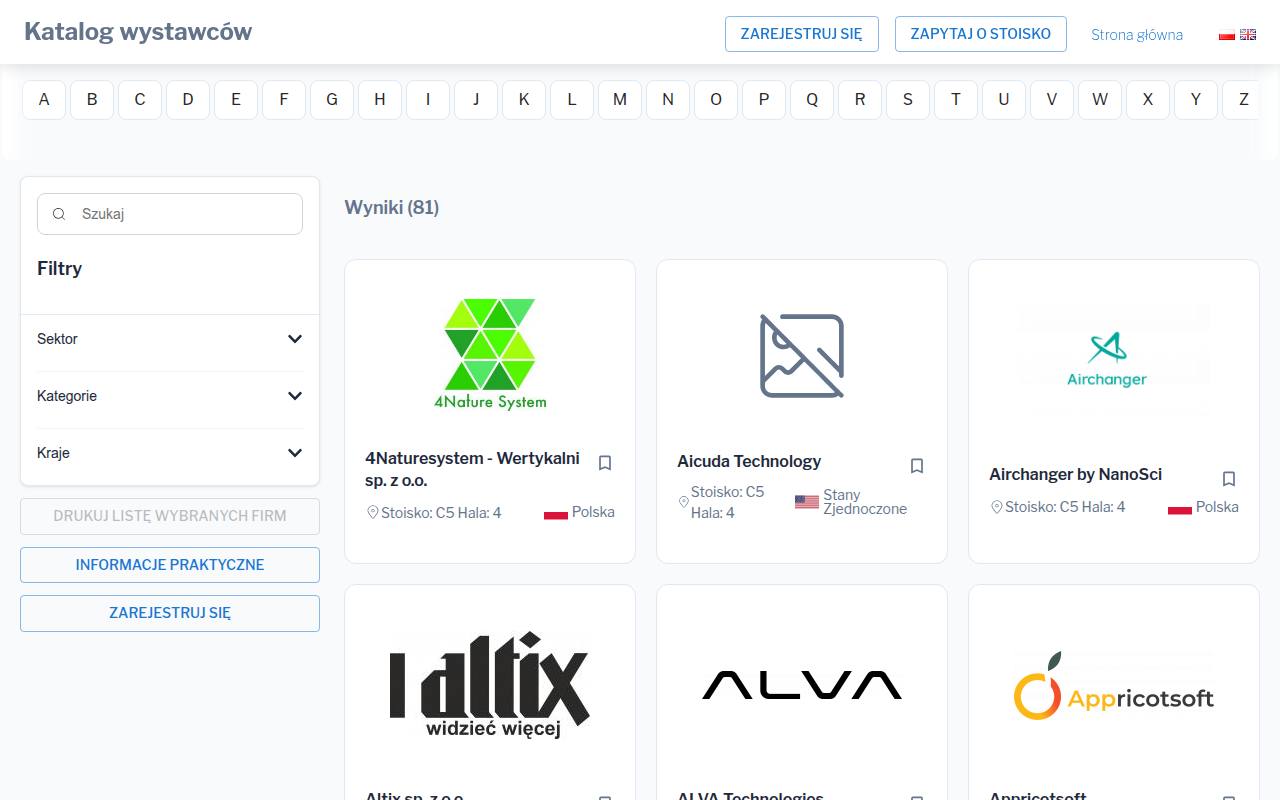Screen dimensions: 1280x800
Task: Filter exhibitors by letter H
Action: [x=380, y=100]
